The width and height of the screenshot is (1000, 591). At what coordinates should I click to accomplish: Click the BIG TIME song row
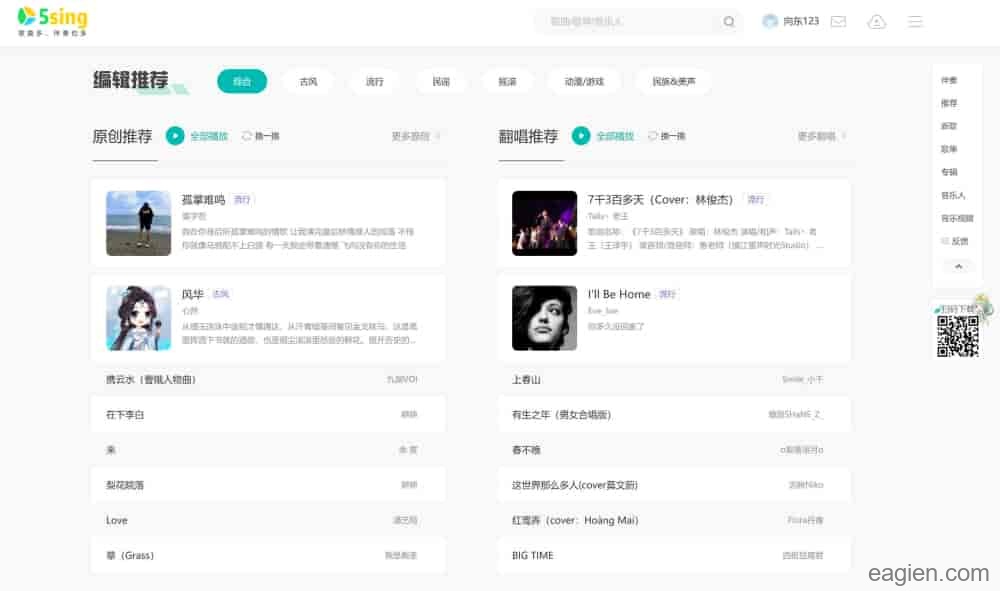533,556
